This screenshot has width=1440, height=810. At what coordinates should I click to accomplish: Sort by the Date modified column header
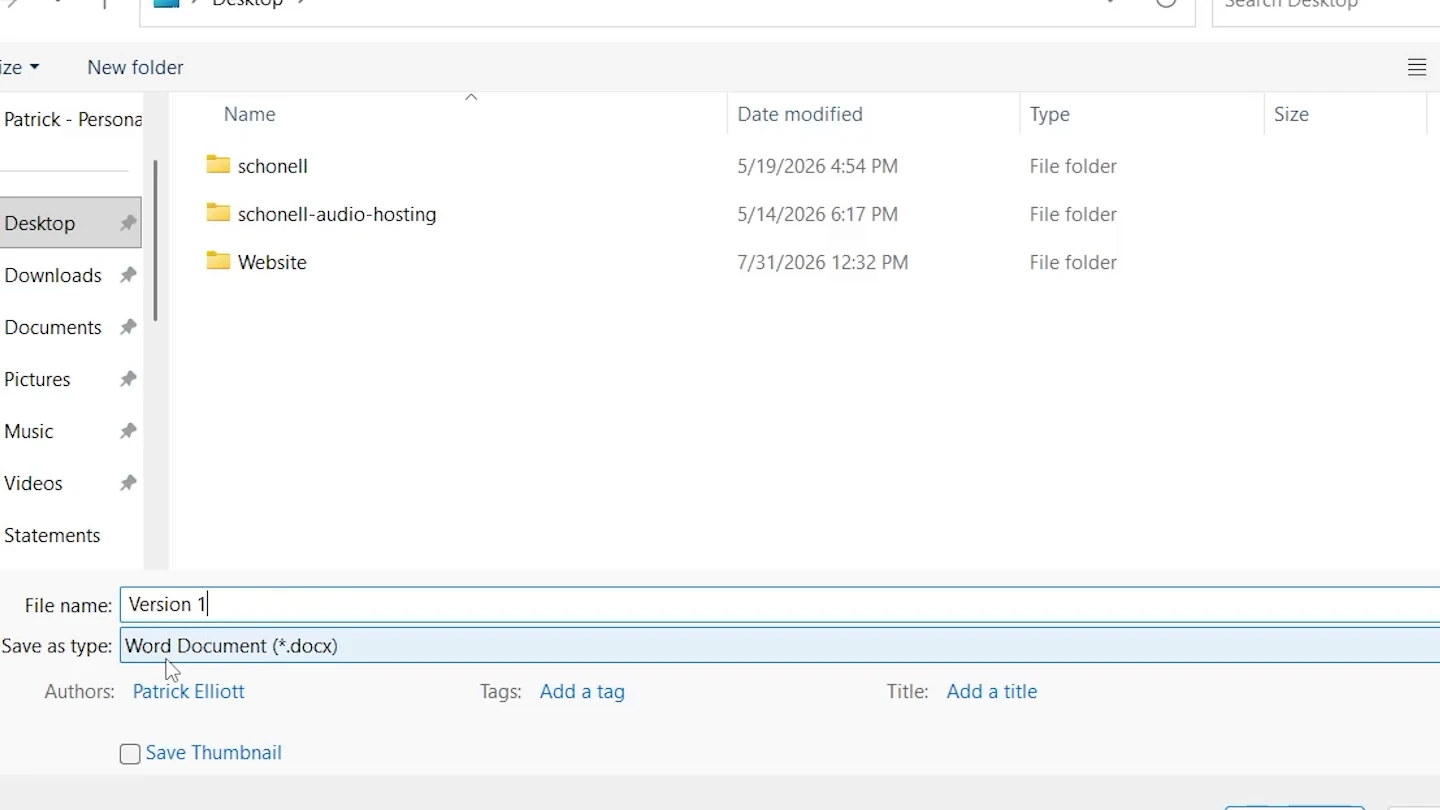pyautogui.click(x=874, y=114)
